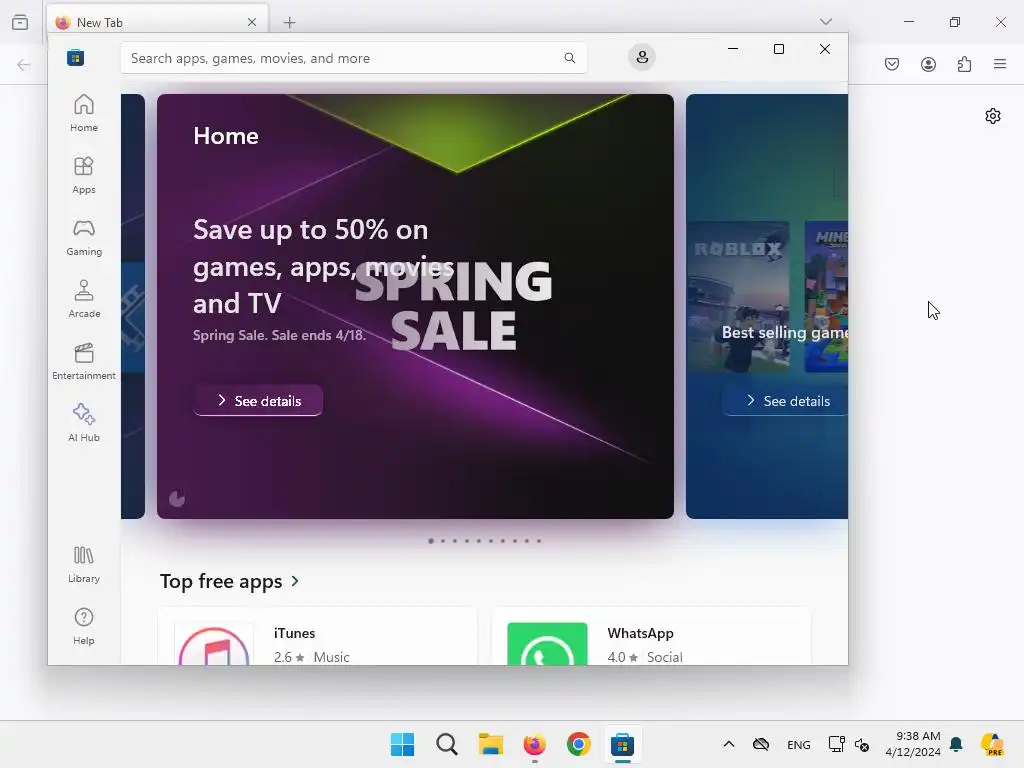This screenshot has width=1024, height=768.
Task: Open the Apps section in Store sidebar
Action: (84, 175)
